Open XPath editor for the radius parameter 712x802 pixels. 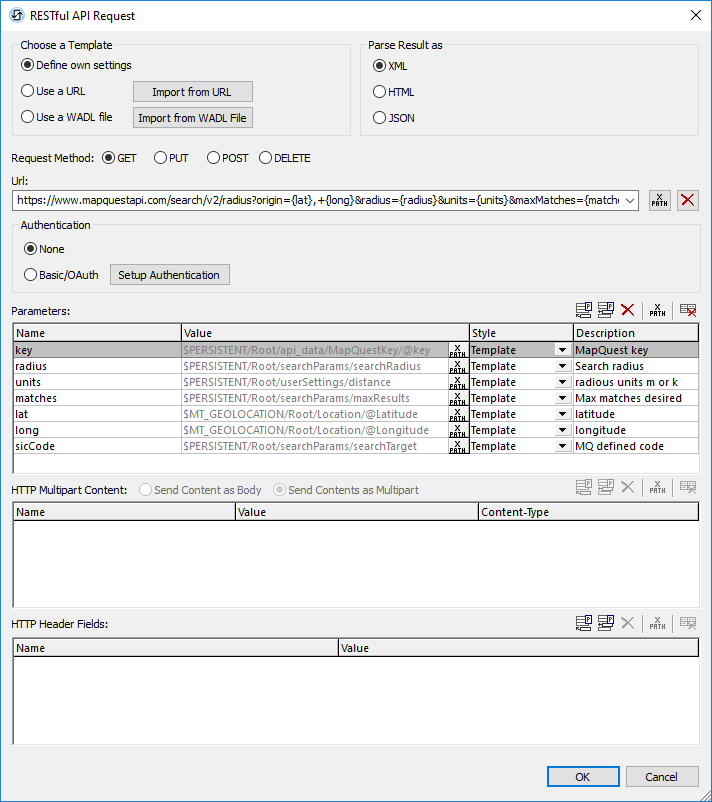457,366
